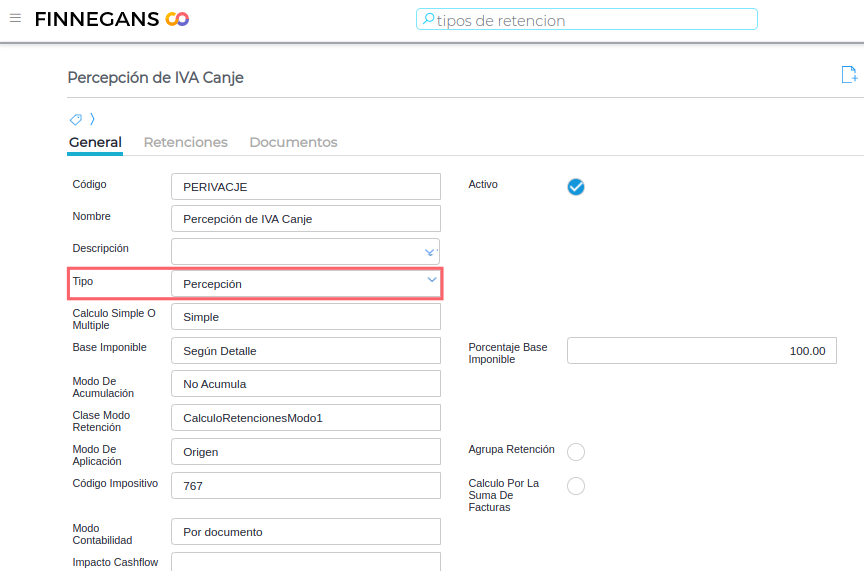Enable Agrupa Retención option
Screen dimensions: 864x571
coord(576,452)
